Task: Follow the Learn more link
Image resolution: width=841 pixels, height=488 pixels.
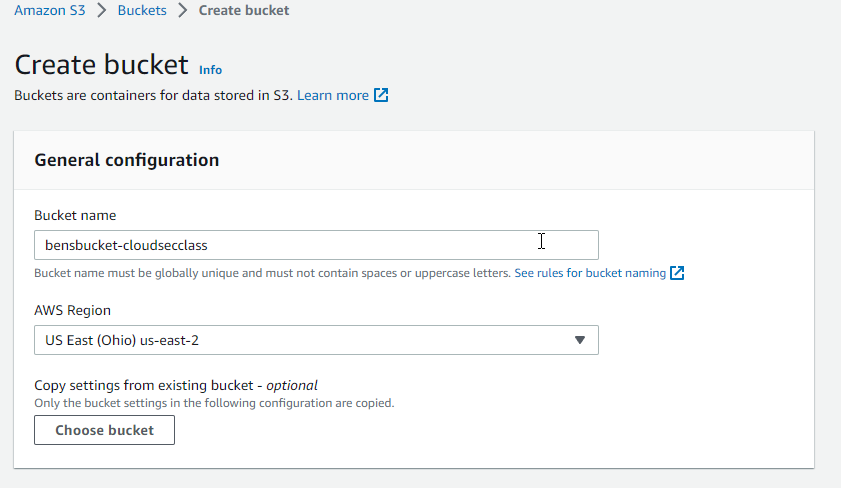Action: [x=333, y=95]
